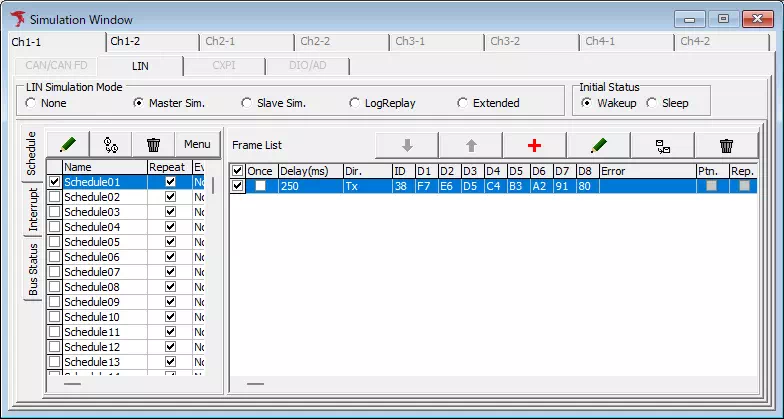Move frame up with the up arrow
784x419 pixels.
click(x=470, y=145)
